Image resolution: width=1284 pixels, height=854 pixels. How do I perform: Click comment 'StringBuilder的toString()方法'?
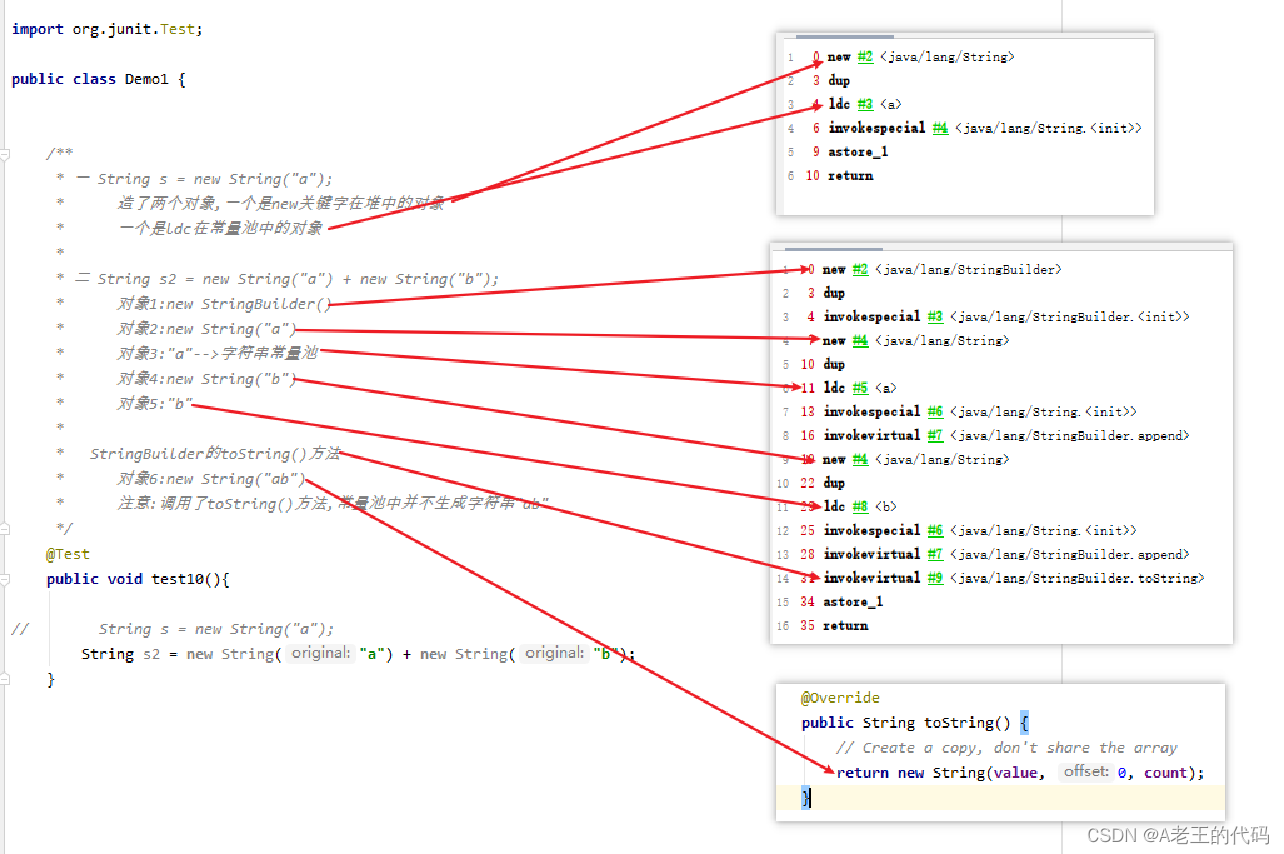pos(215,454)
